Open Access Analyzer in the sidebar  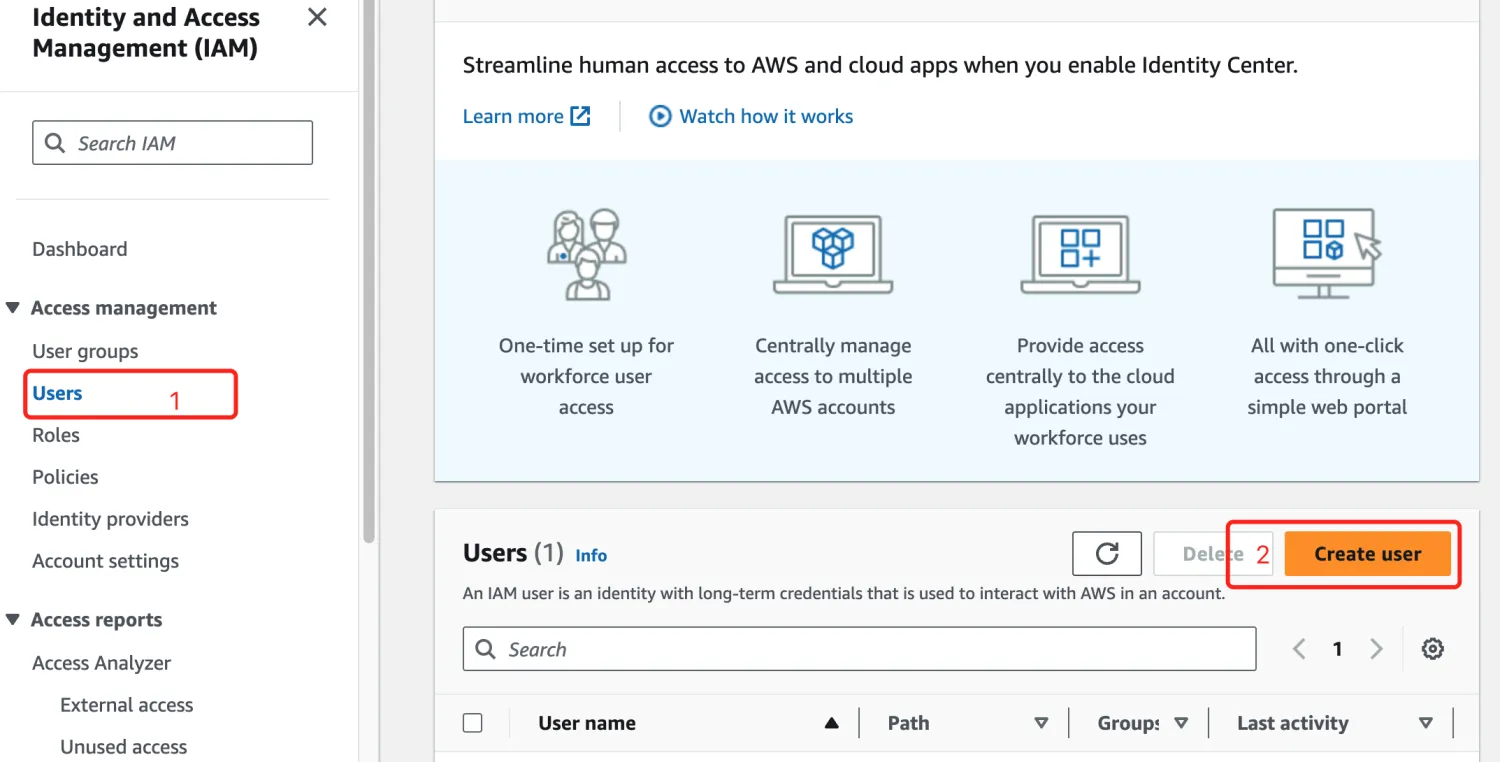coord(101,663)
